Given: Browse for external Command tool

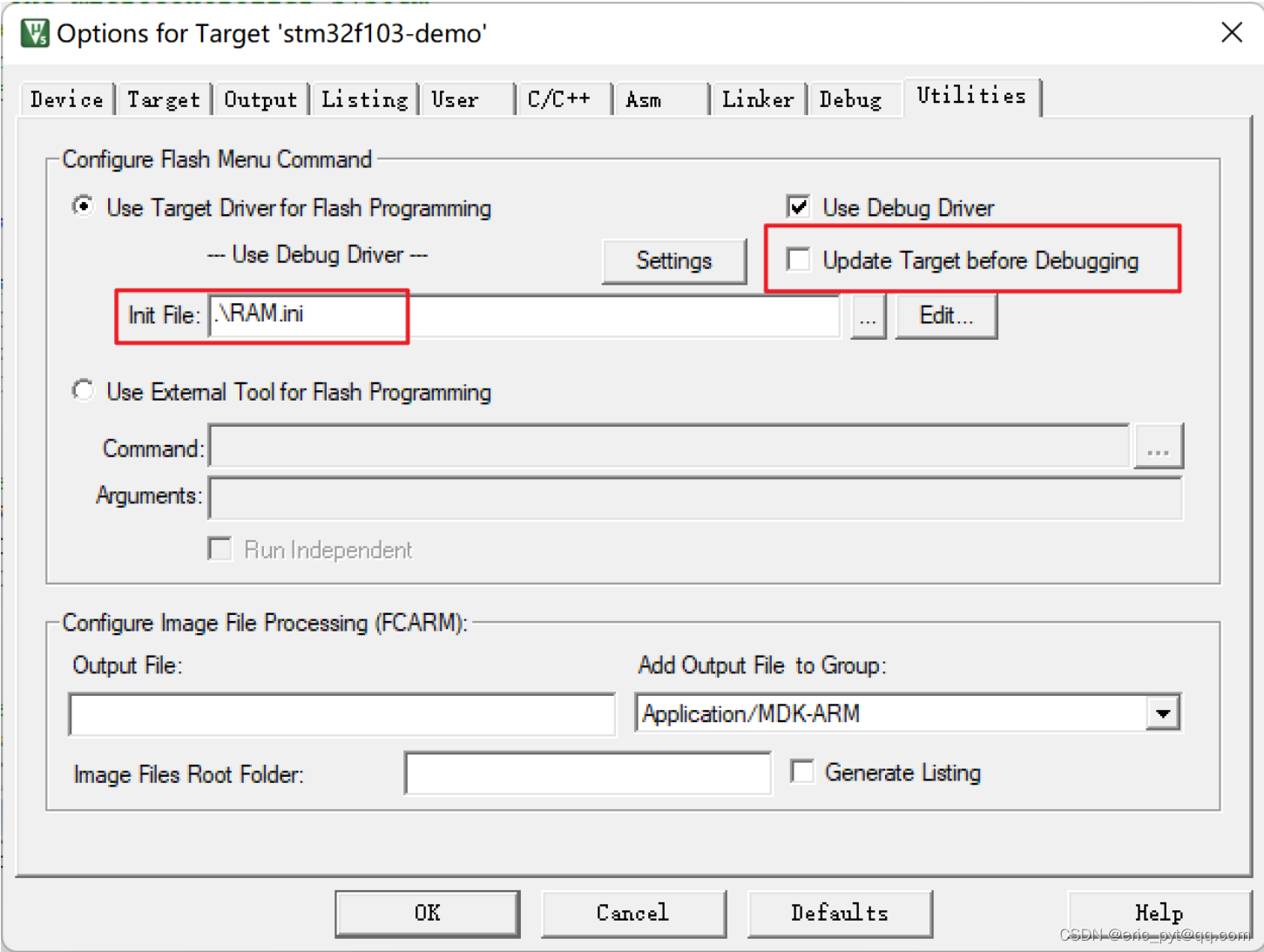Looking at the screenshot, I should click(1158, 447).
